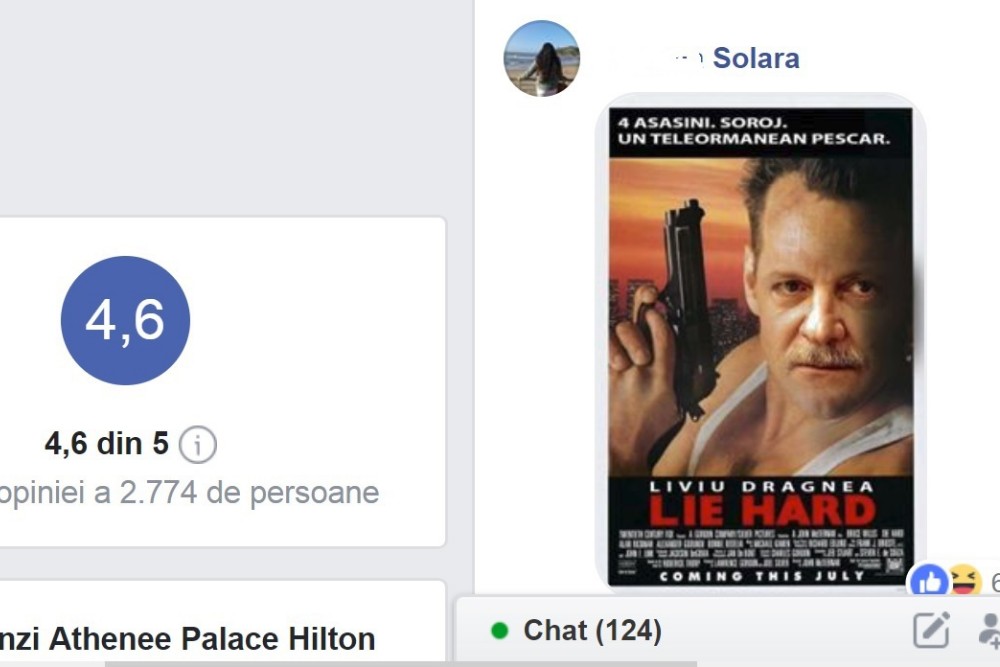
Task: Click the new message compose icon
Action: coord(932,629)
